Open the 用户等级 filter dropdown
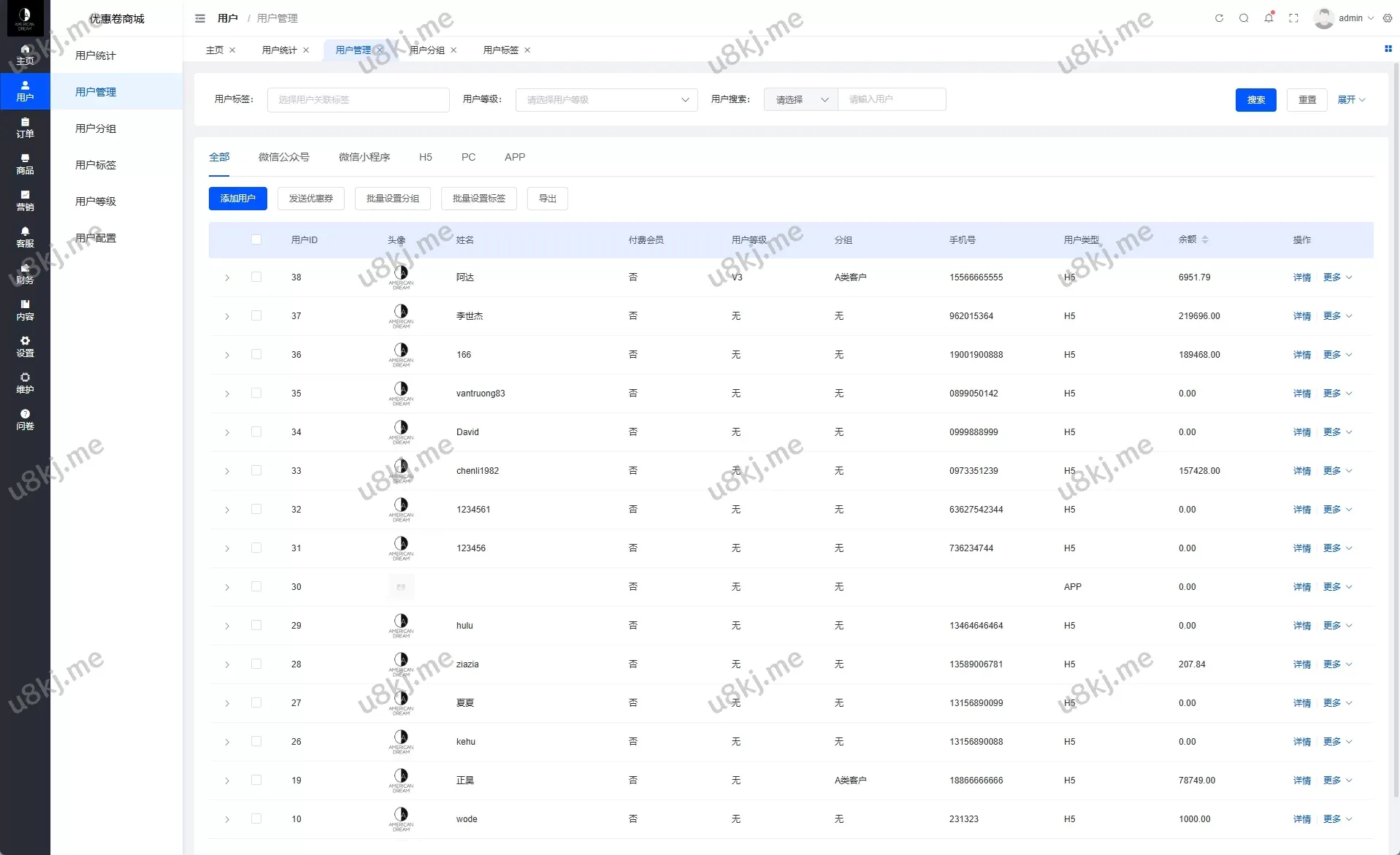Image resolution: width=1400 pixels, height=855 pixels. tap(606, 100)
